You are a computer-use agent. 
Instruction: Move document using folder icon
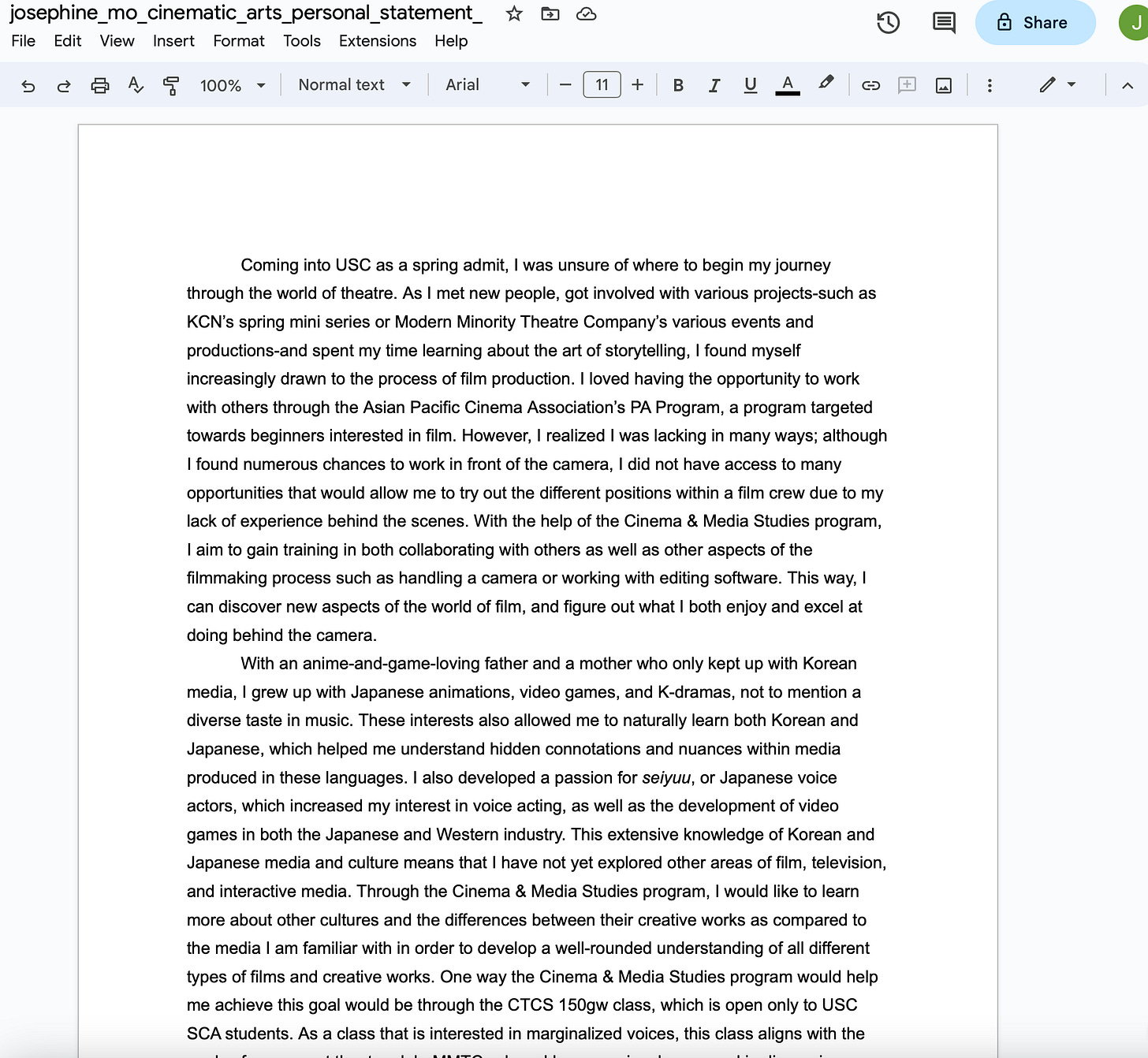coord(550,13)
